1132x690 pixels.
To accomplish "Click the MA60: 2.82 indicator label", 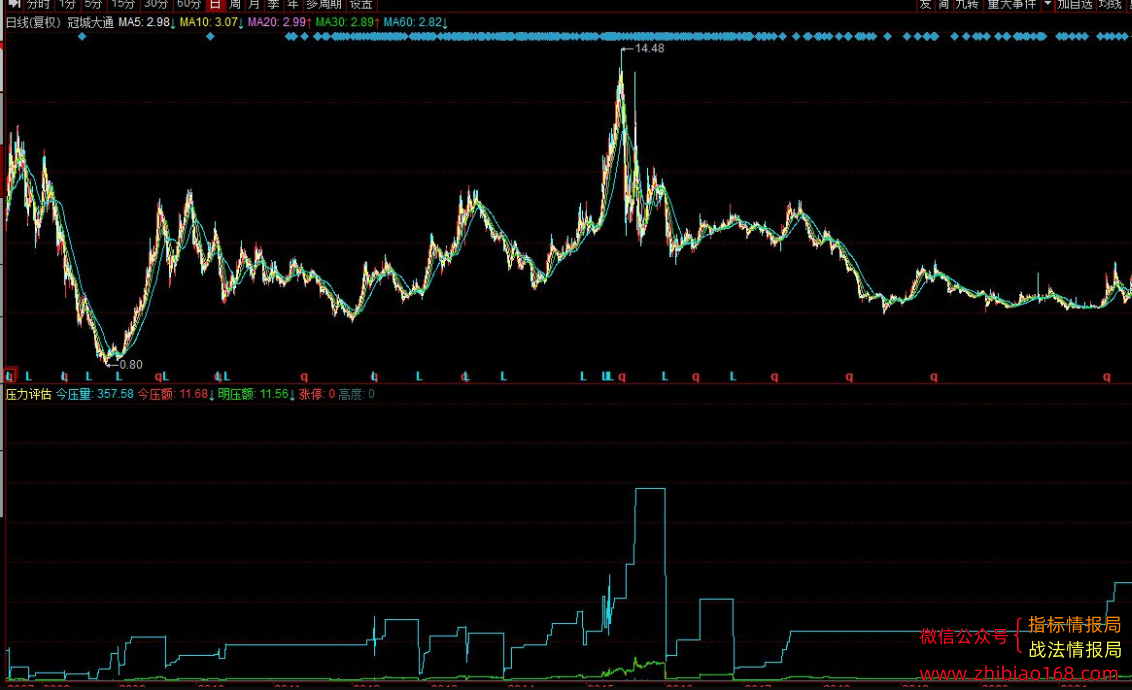I will pos(415,22).
